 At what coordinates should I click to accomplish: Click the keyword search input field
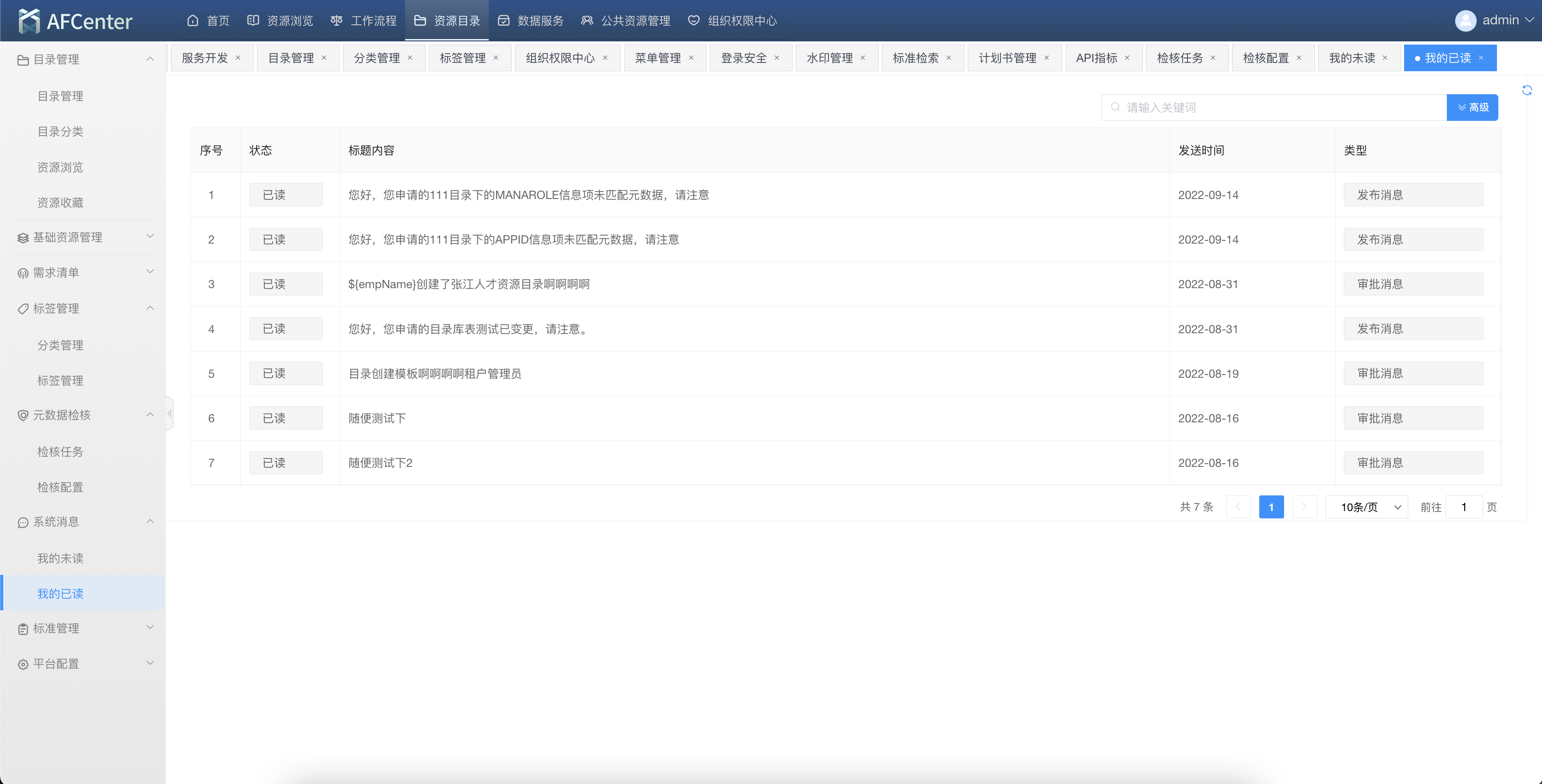pos(1274,107)
